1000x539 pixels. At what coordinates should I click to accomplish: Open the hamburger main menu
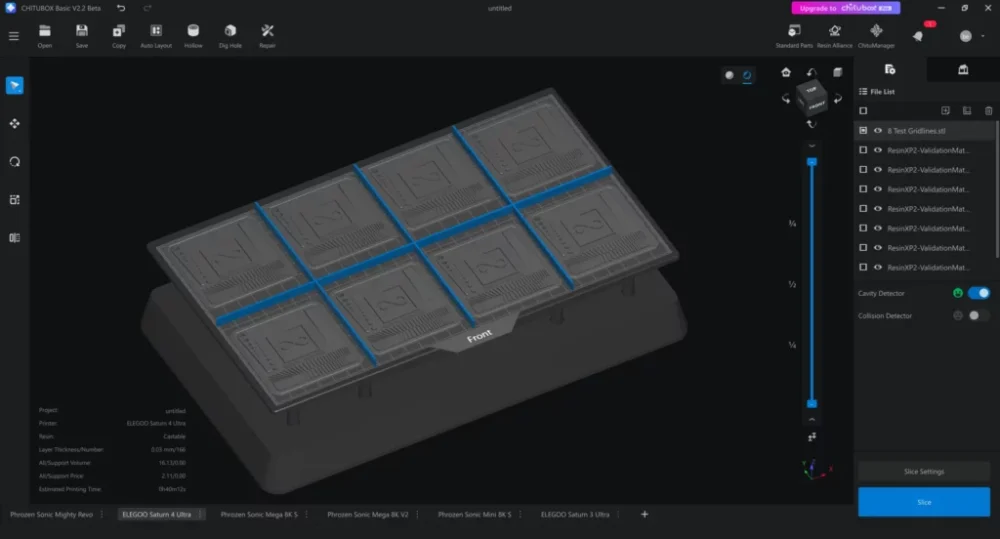pyautogui.click(x=14, y=36)
